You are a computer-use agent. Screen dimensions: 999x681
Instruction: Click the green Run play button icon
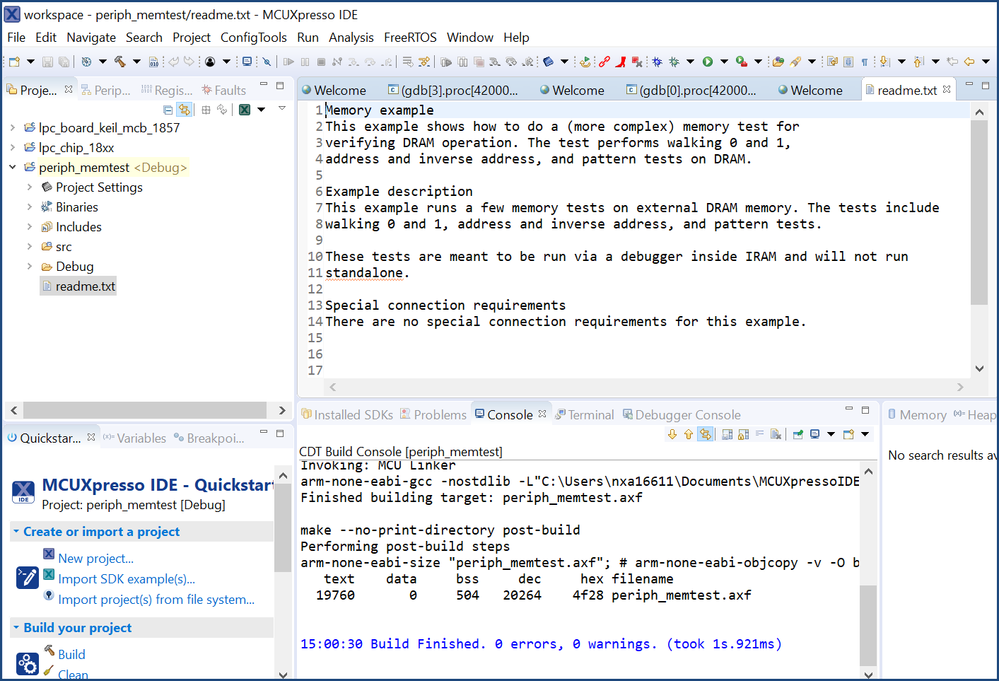(x=707, y=62)
